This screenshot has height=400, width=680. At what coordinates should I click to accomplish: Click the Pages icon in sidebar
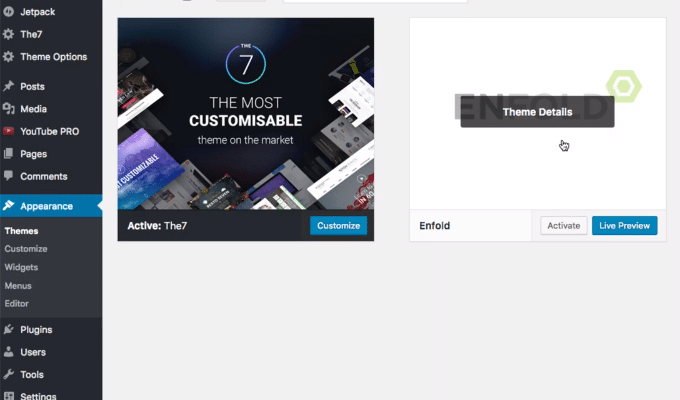[8, 154]
